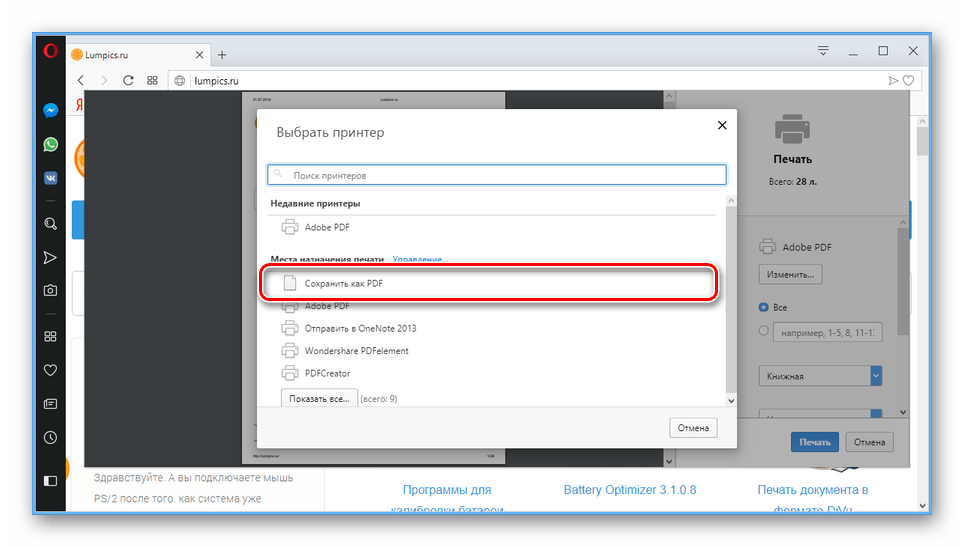The image size is (964, 547).
Task: Open Speed Dial from address bar
Action: [152, 81]
